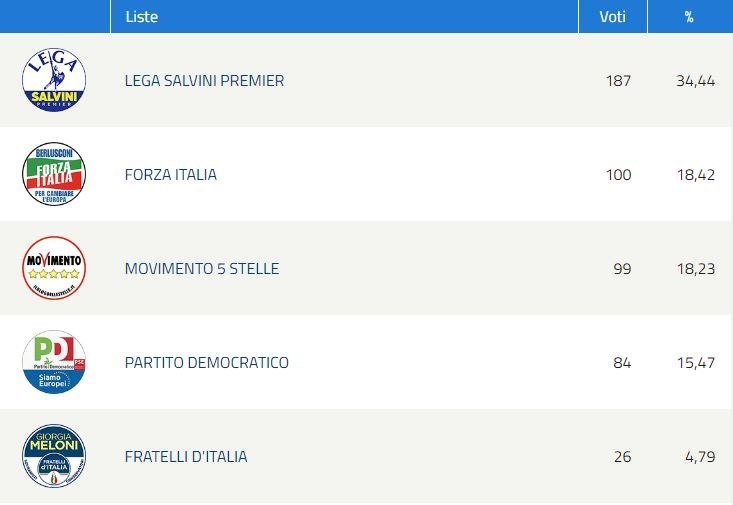Open the Partito Democratico logo
The height and width of the screenshot is (505, 733).
tap(54, 362)
